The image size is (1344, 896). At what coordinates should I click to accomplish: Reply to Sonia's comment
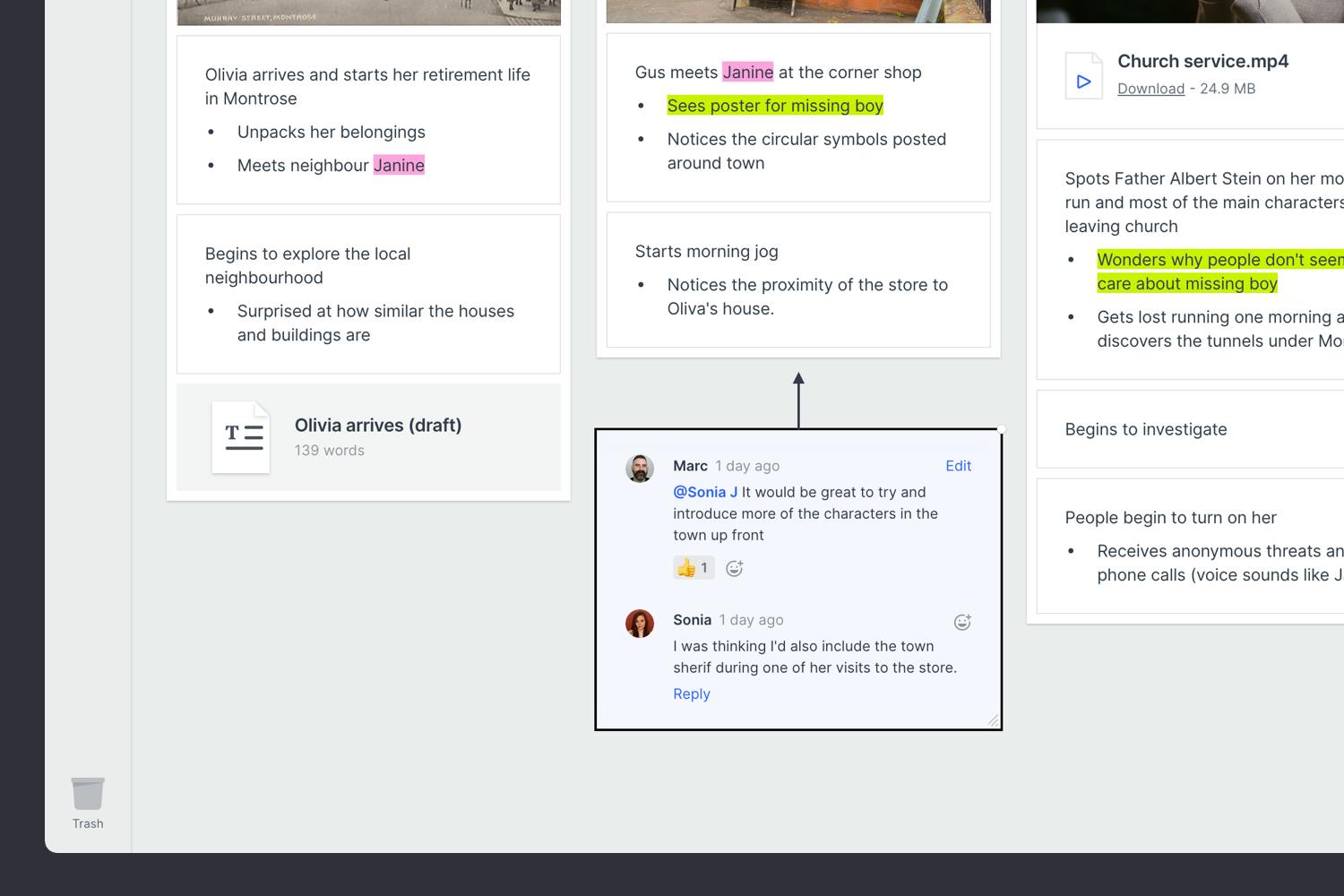coord(691,694)
